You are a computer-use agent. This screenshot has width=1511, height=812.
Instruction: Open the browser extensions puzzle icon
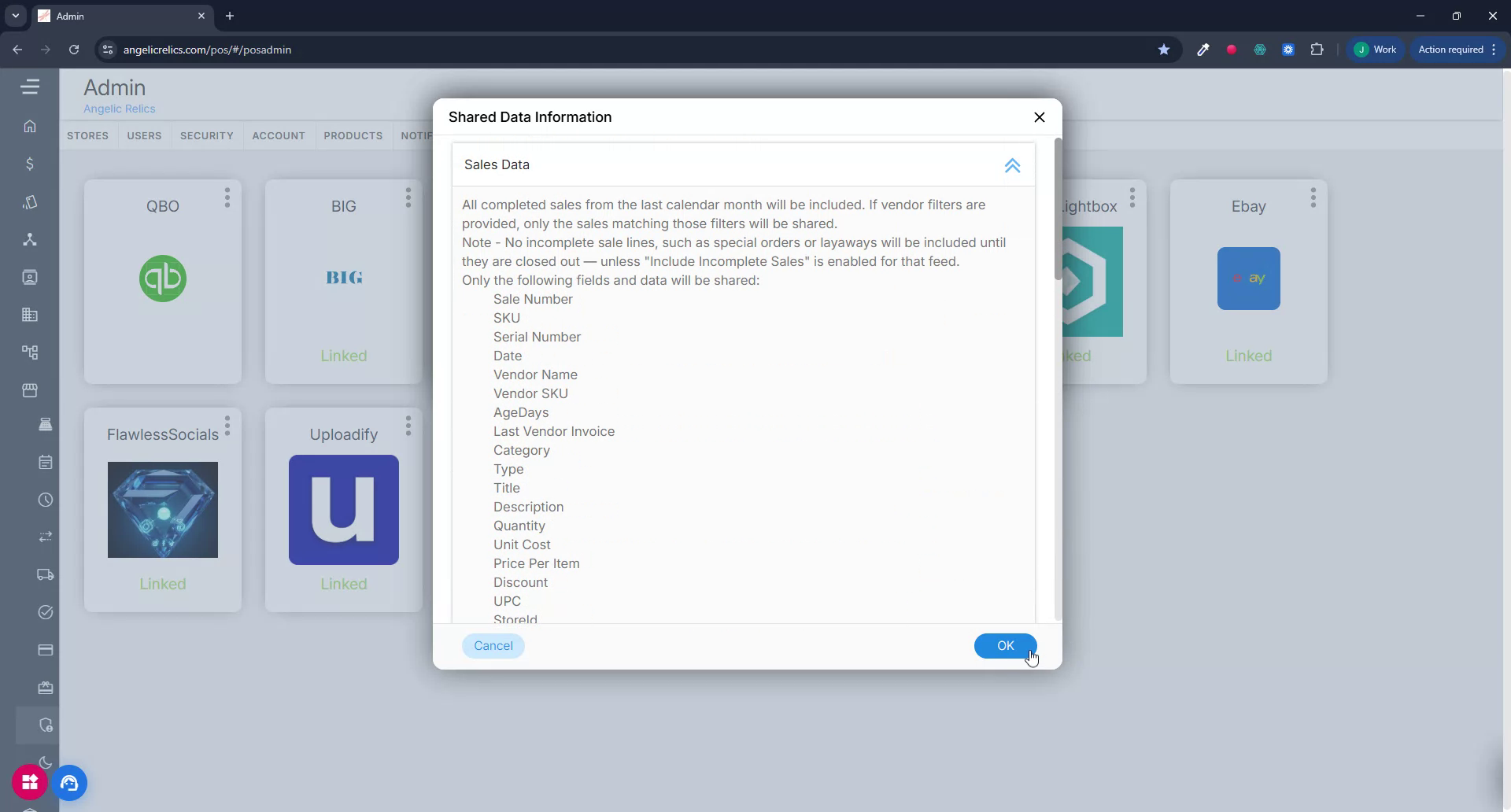1317,50
